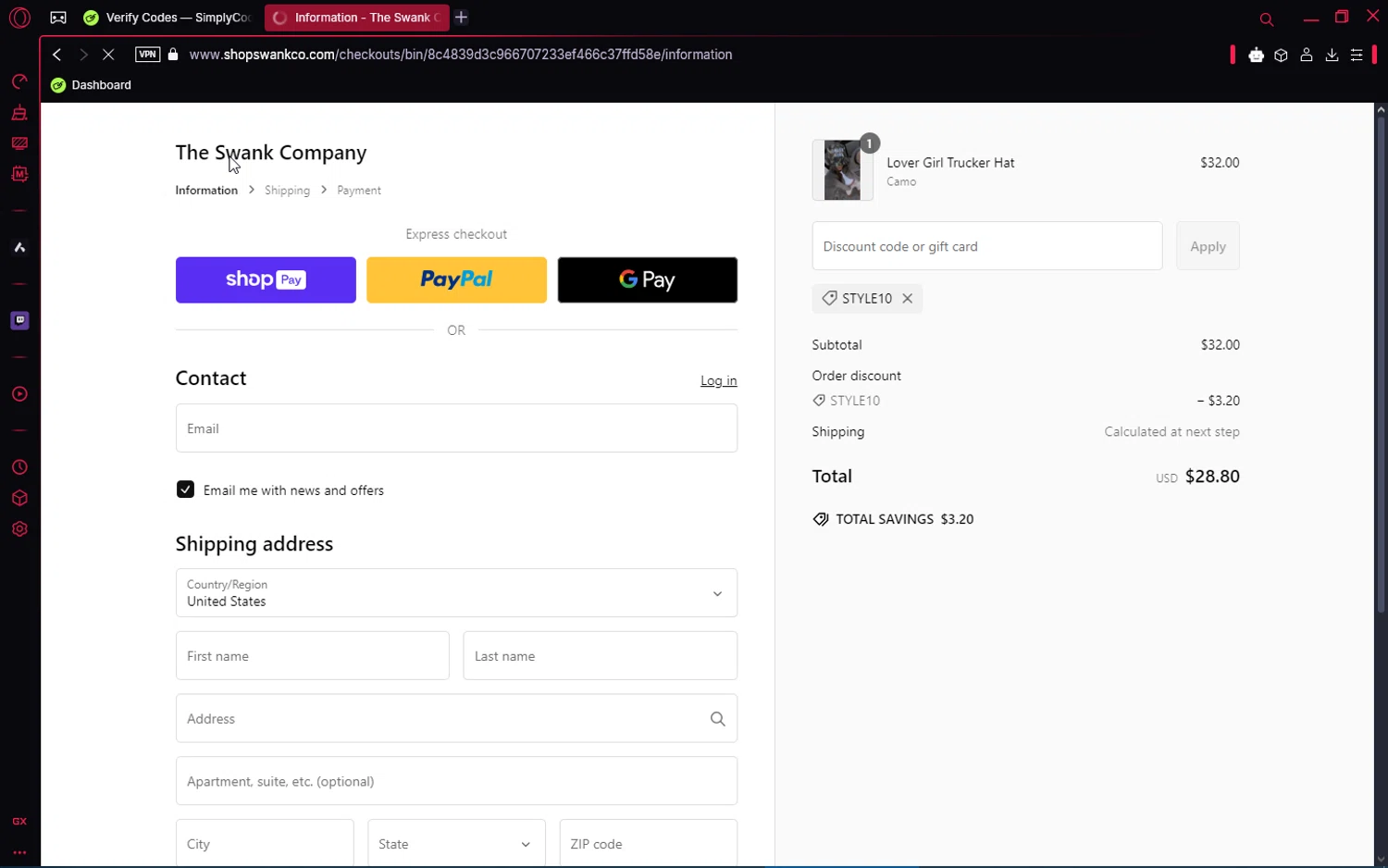Open the striped screen icon in sidebar

tap(19, 143)
